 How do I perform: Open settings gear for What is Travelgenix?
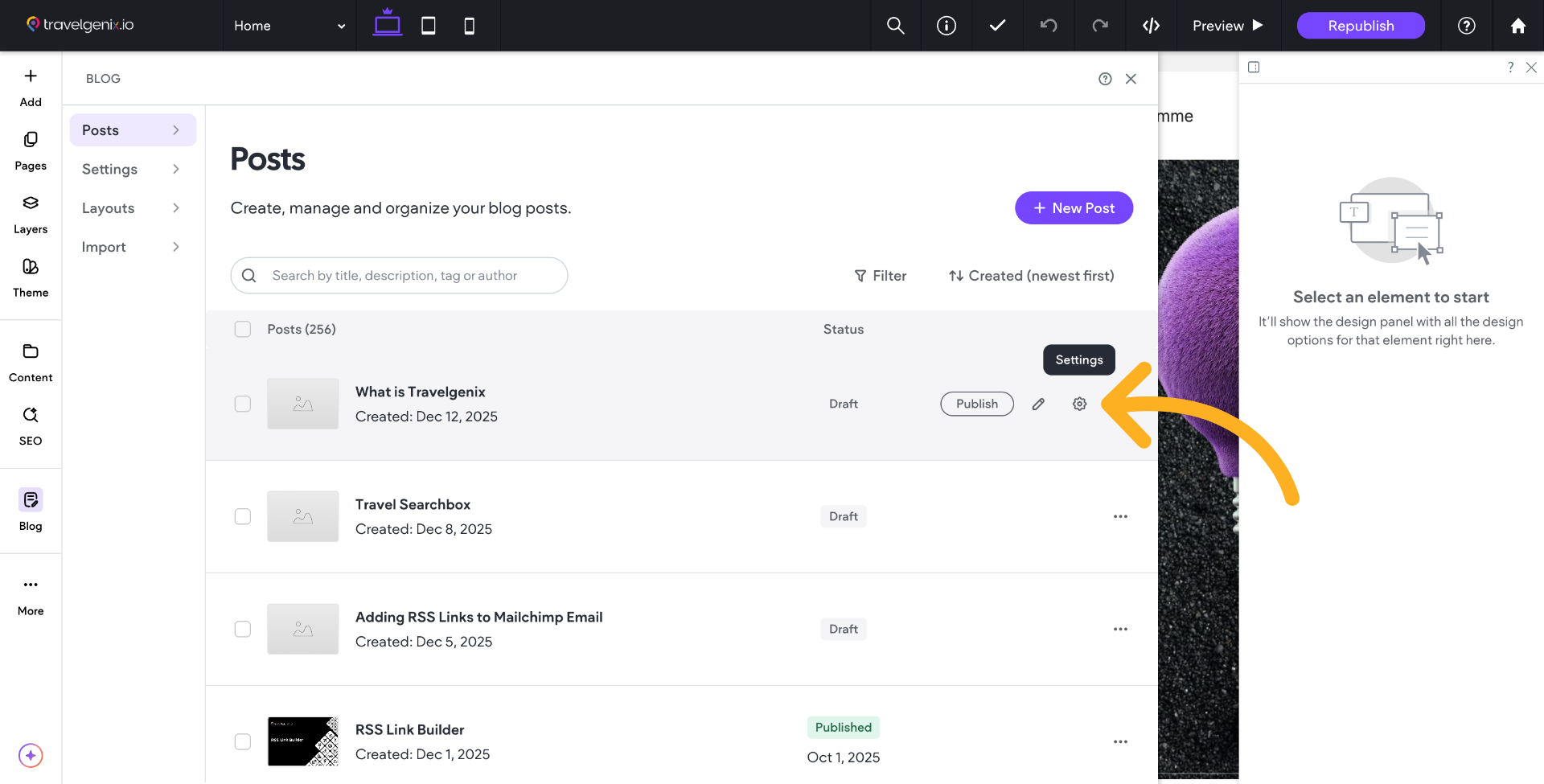tap(1079, 404)
